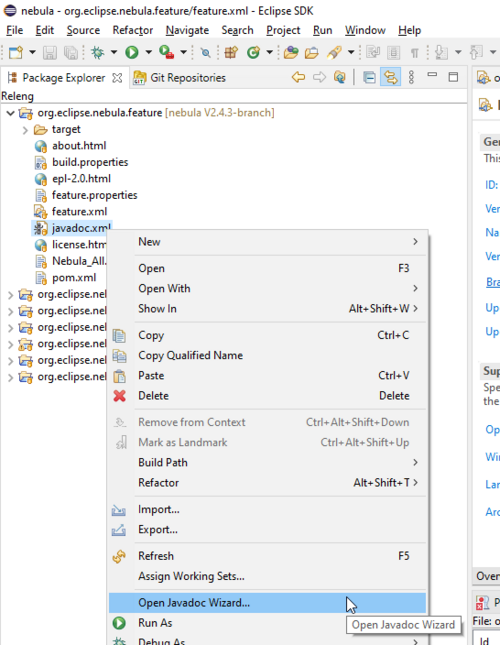Open the Window menu
Screen dimensions: 500x645
tap(365, 30)
